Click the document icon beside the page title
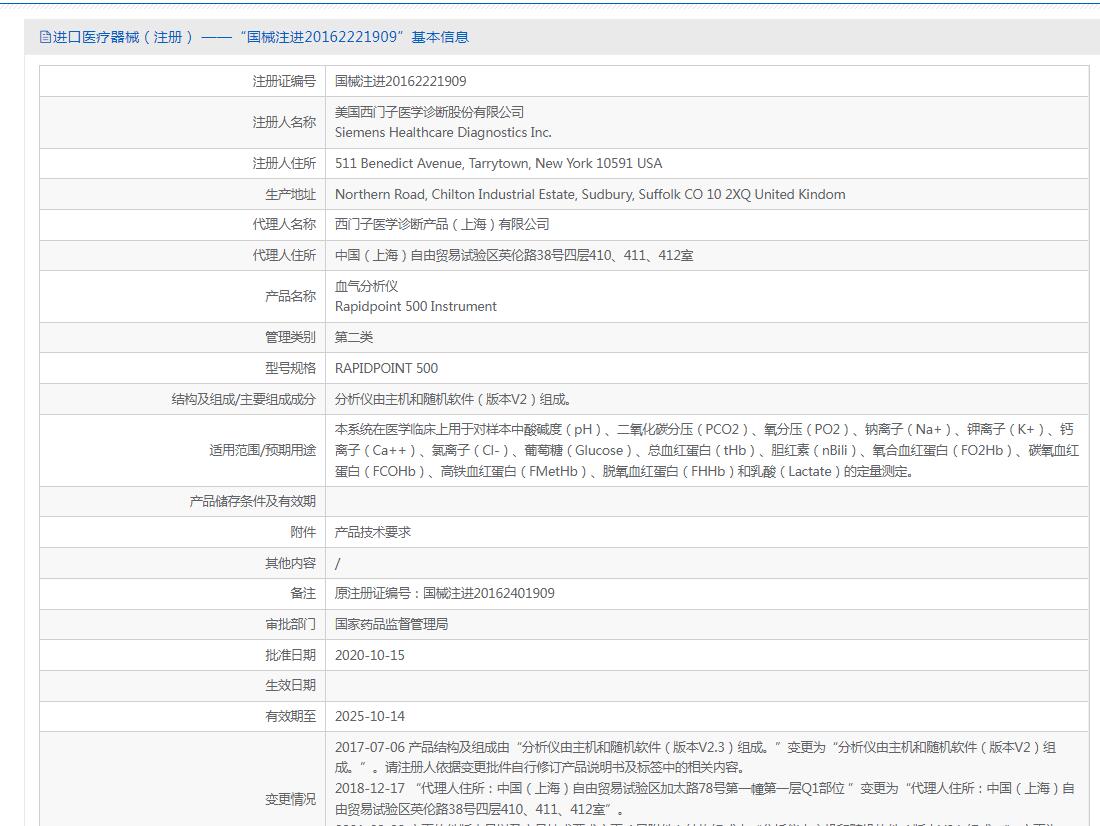Image resolution: width=1100 pixels, height=826 pixels. [45, 37]
